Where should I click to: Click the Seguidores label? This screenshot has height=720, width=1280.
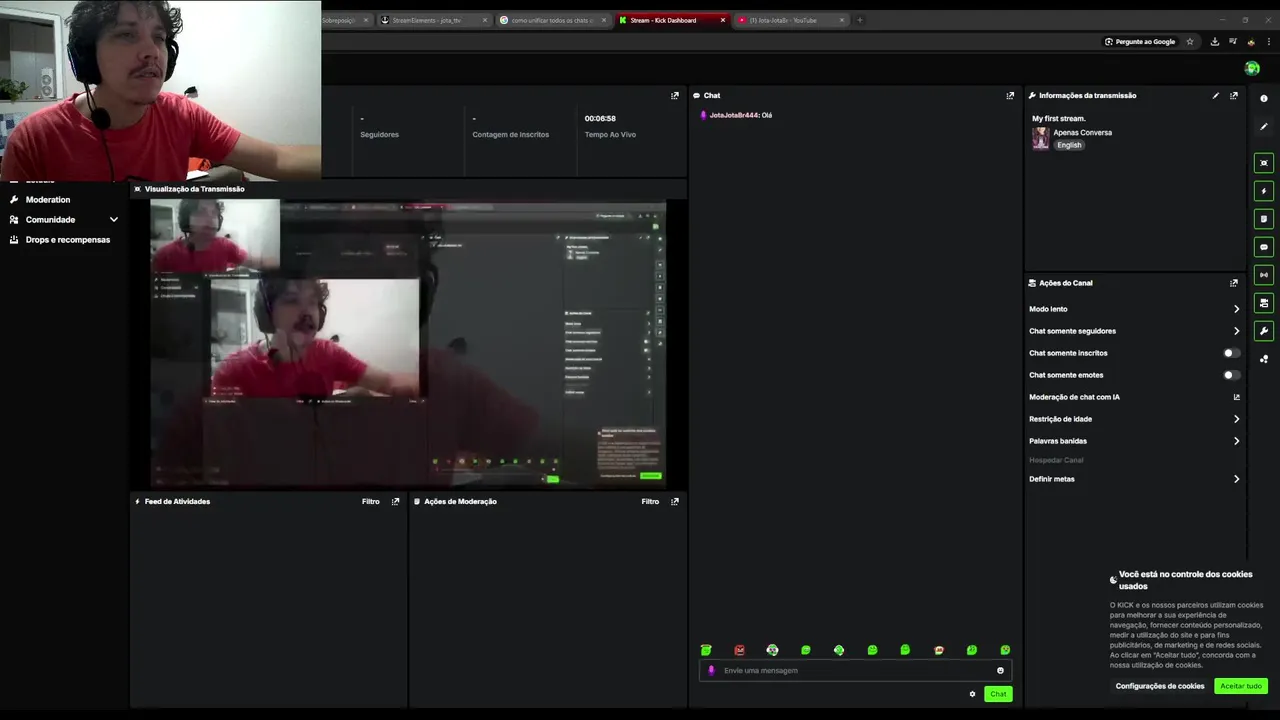[380, 135]
